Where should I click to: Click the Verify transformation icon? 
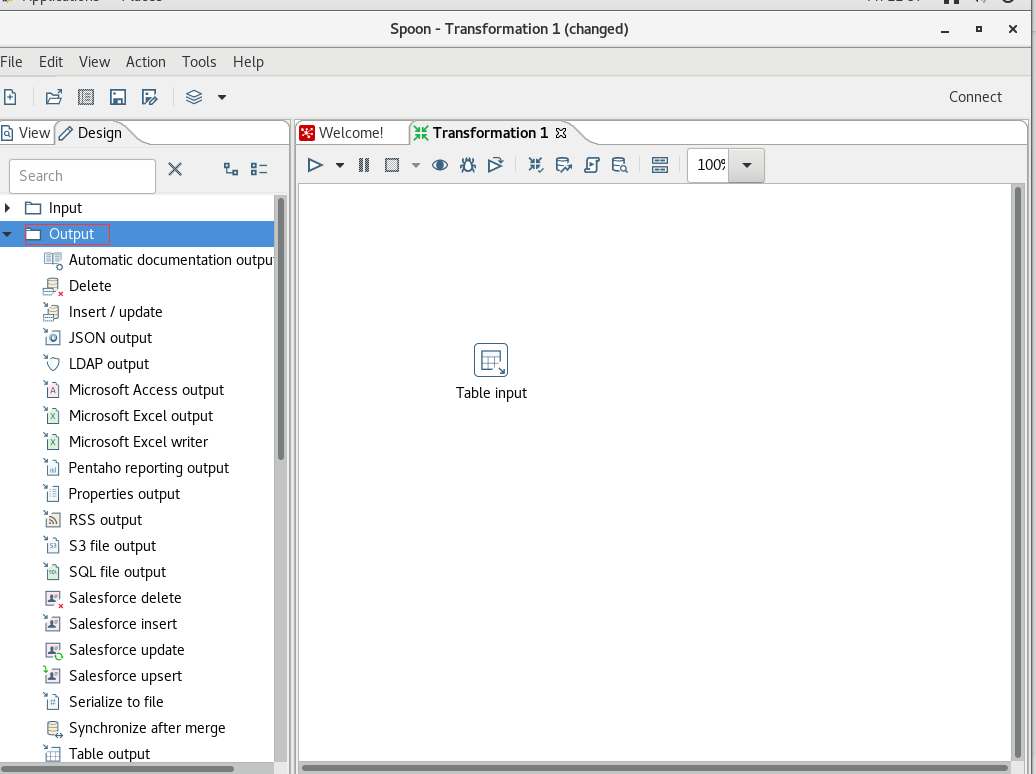536,165
